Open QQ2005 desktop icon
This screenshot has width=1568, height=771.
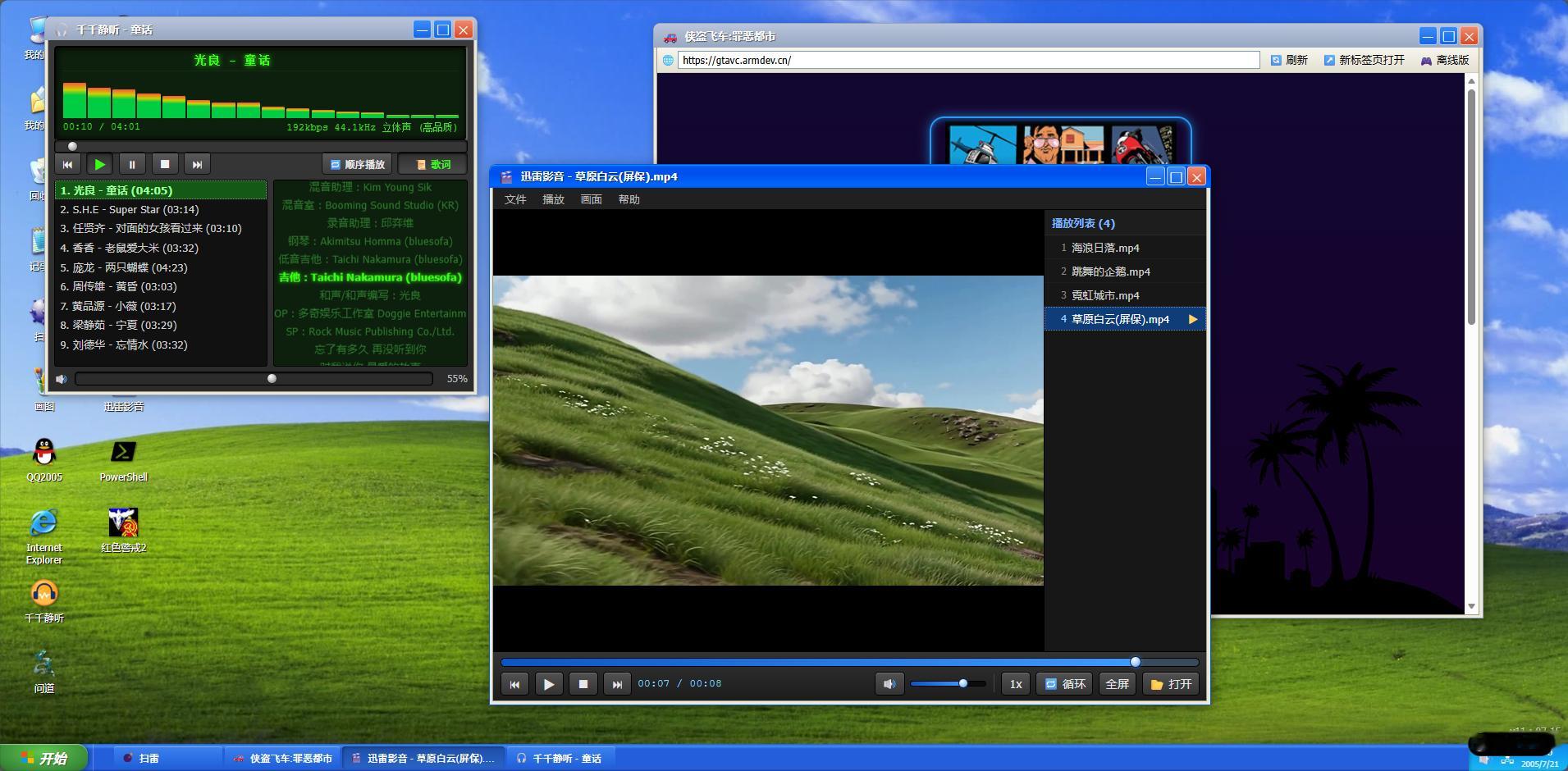pos(44,459)
